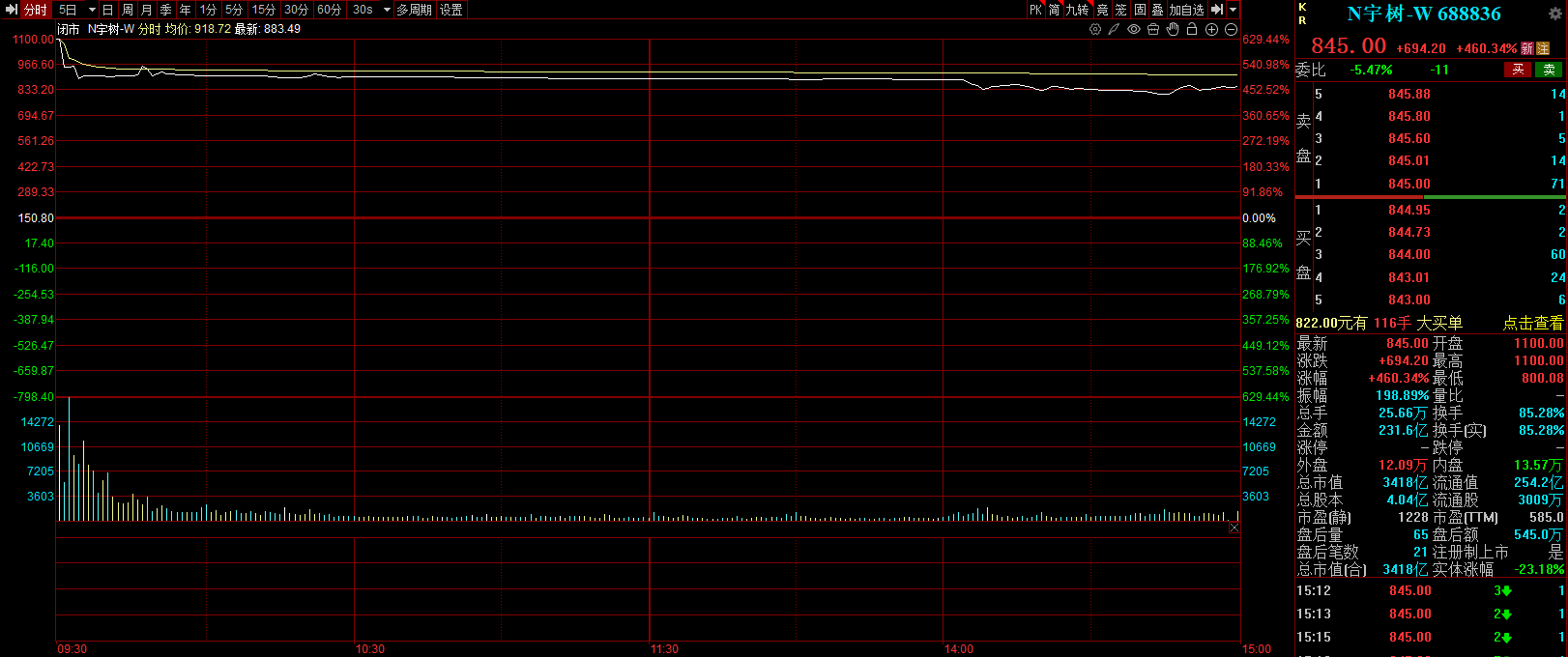Toggle the 竞 call-auction display
Viewport: 1568px width, 657px height.
click(1102, 10)
